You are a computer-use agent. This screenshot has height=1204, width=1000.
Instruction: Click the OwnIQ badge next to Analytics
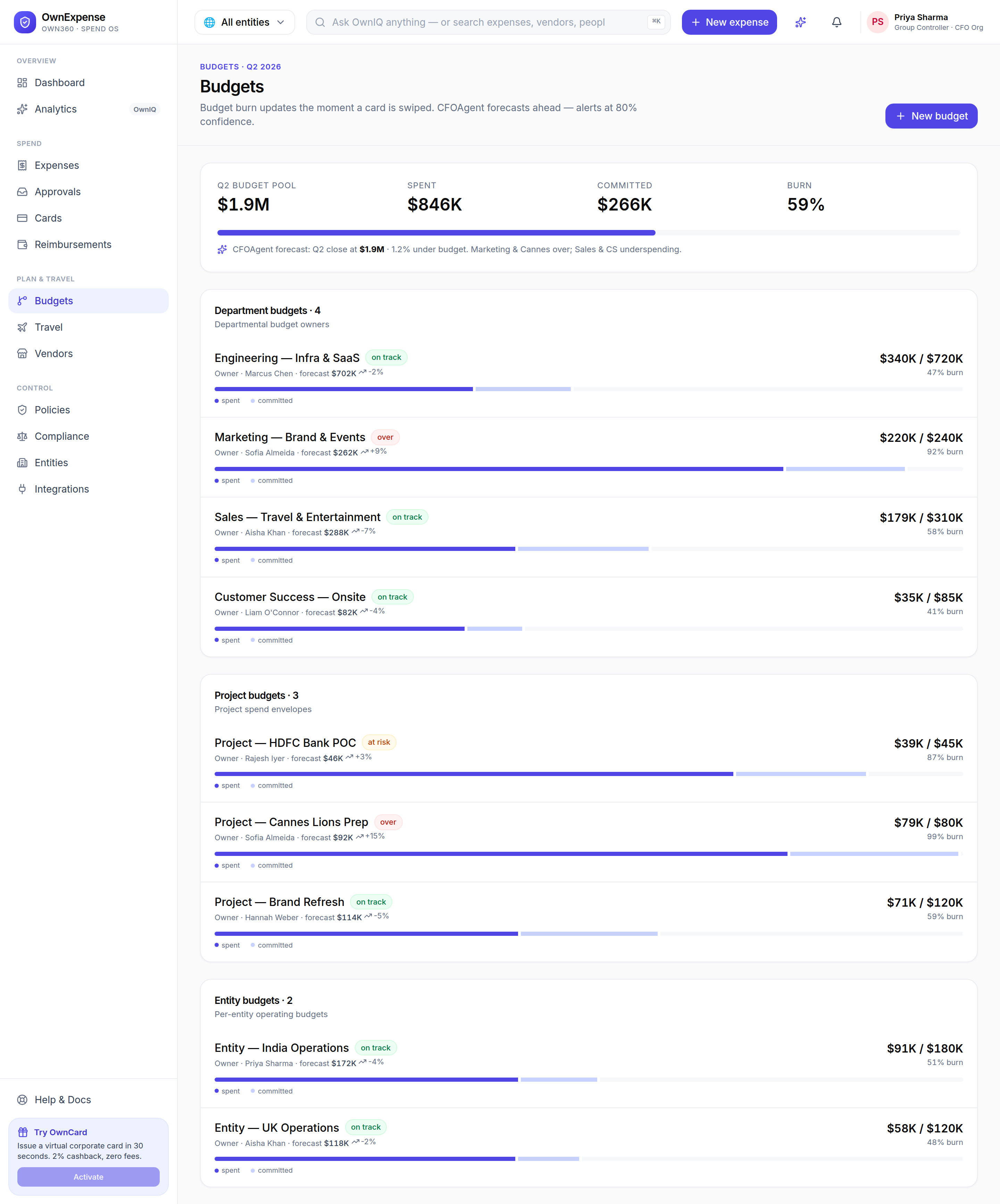144,109
